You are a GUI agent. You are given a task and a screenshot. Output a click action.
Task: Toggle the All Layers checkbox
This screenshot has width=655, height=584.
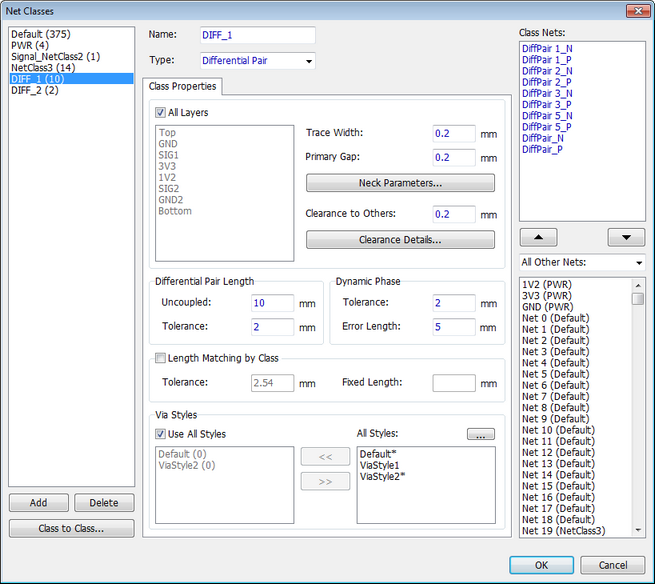click(160, 112)
